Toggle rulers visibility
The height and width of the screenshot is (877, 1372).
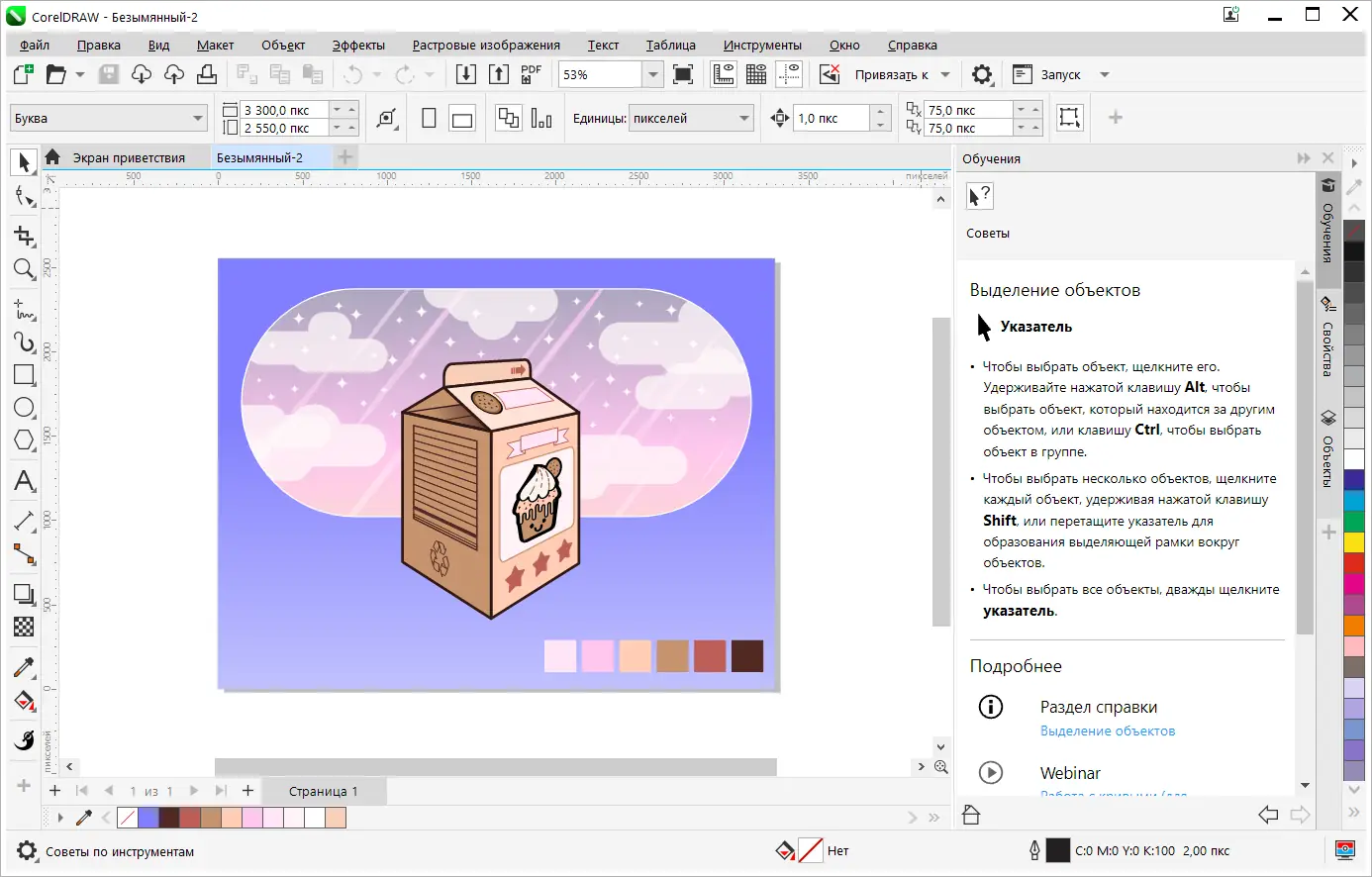pyautogui.click(x=724, y=75)
